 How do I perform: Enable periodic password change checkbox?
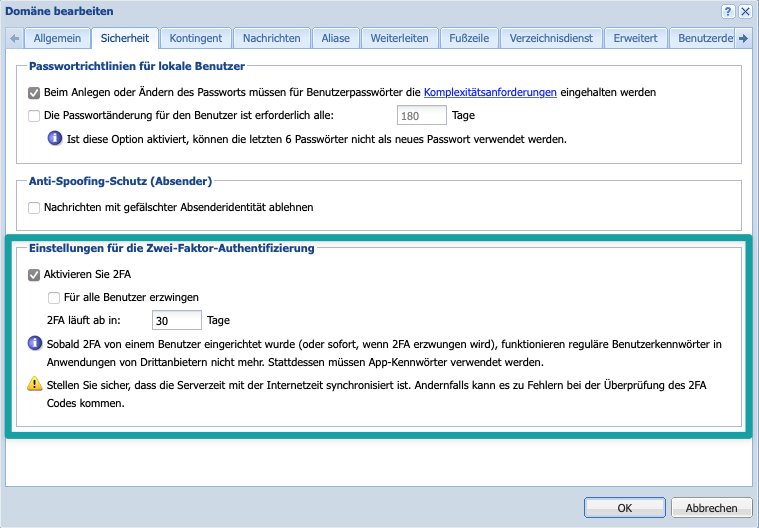click(34, 116)
